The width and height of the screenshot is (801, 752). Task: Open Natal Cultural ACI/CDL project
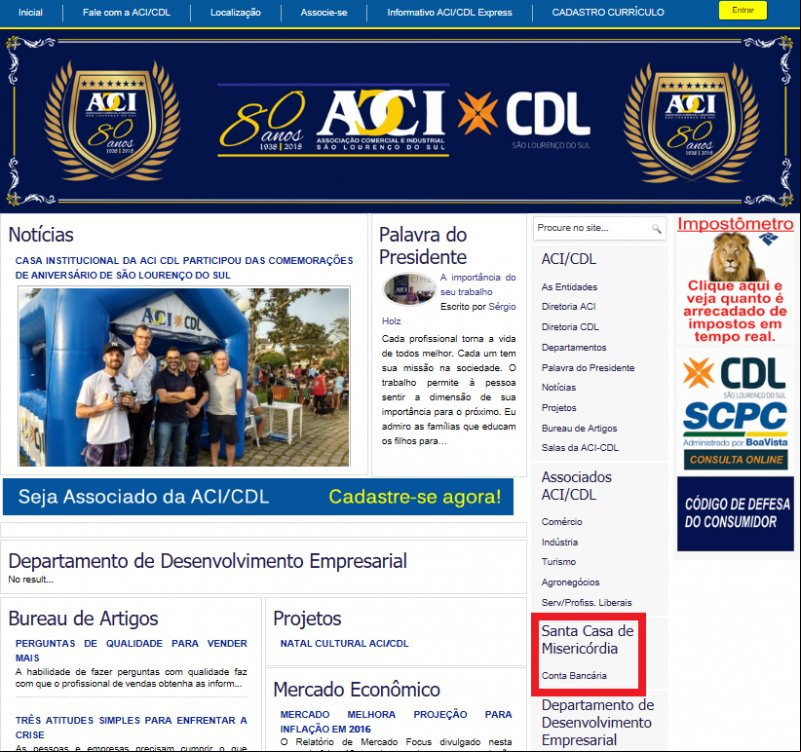(x=344, y=644)
